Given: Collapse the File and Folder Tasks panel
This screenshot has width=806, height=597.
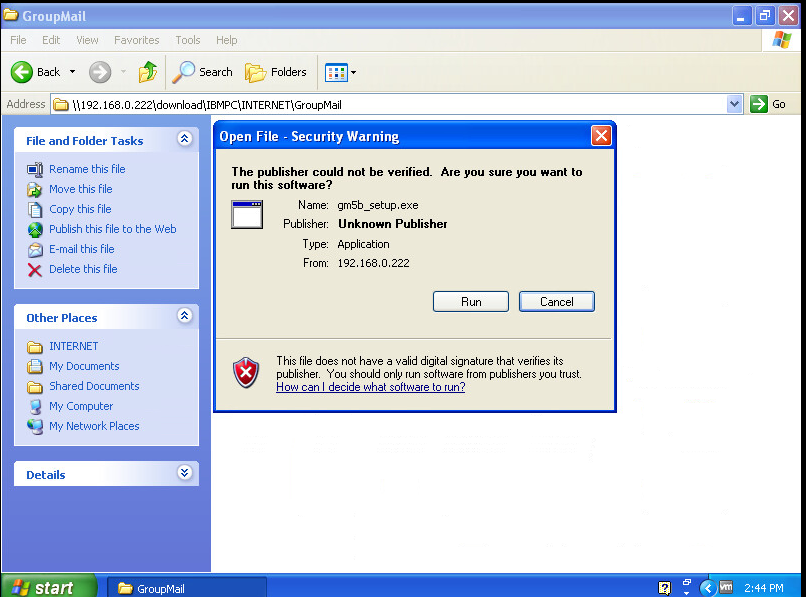Looking at the screenshot, I should point(184,140).
